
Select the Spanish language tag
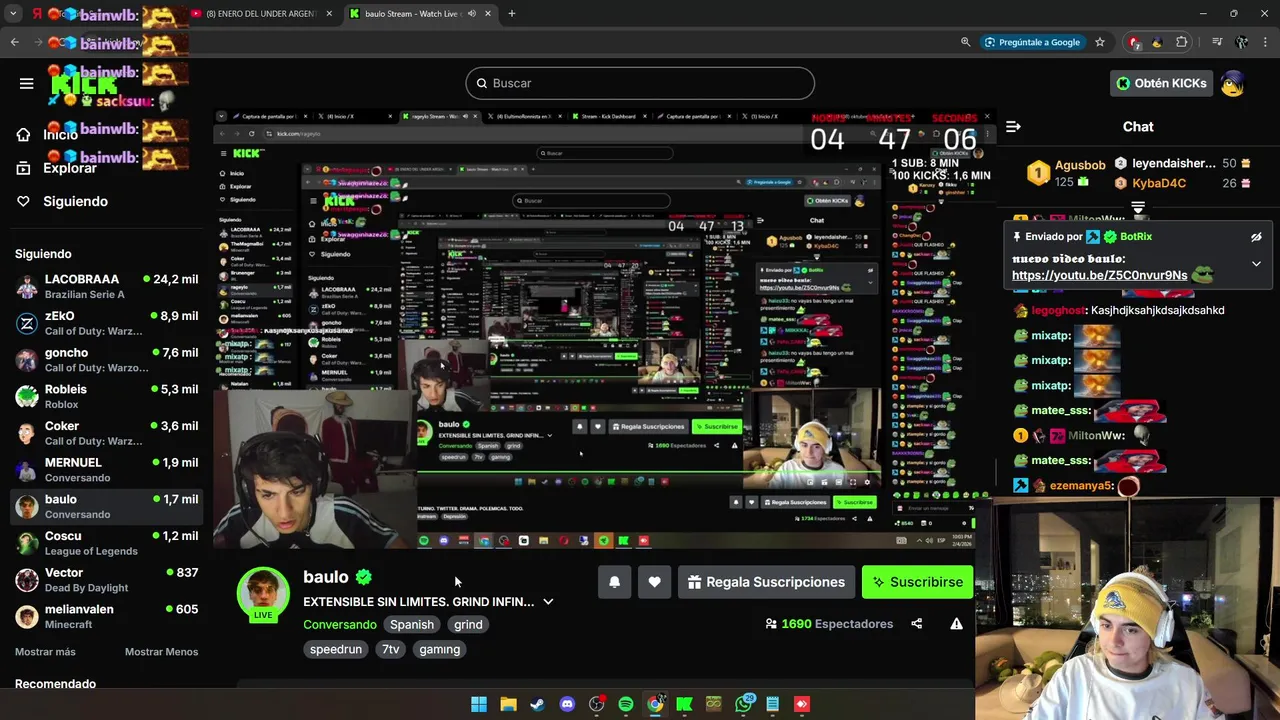tap(412, 624)
